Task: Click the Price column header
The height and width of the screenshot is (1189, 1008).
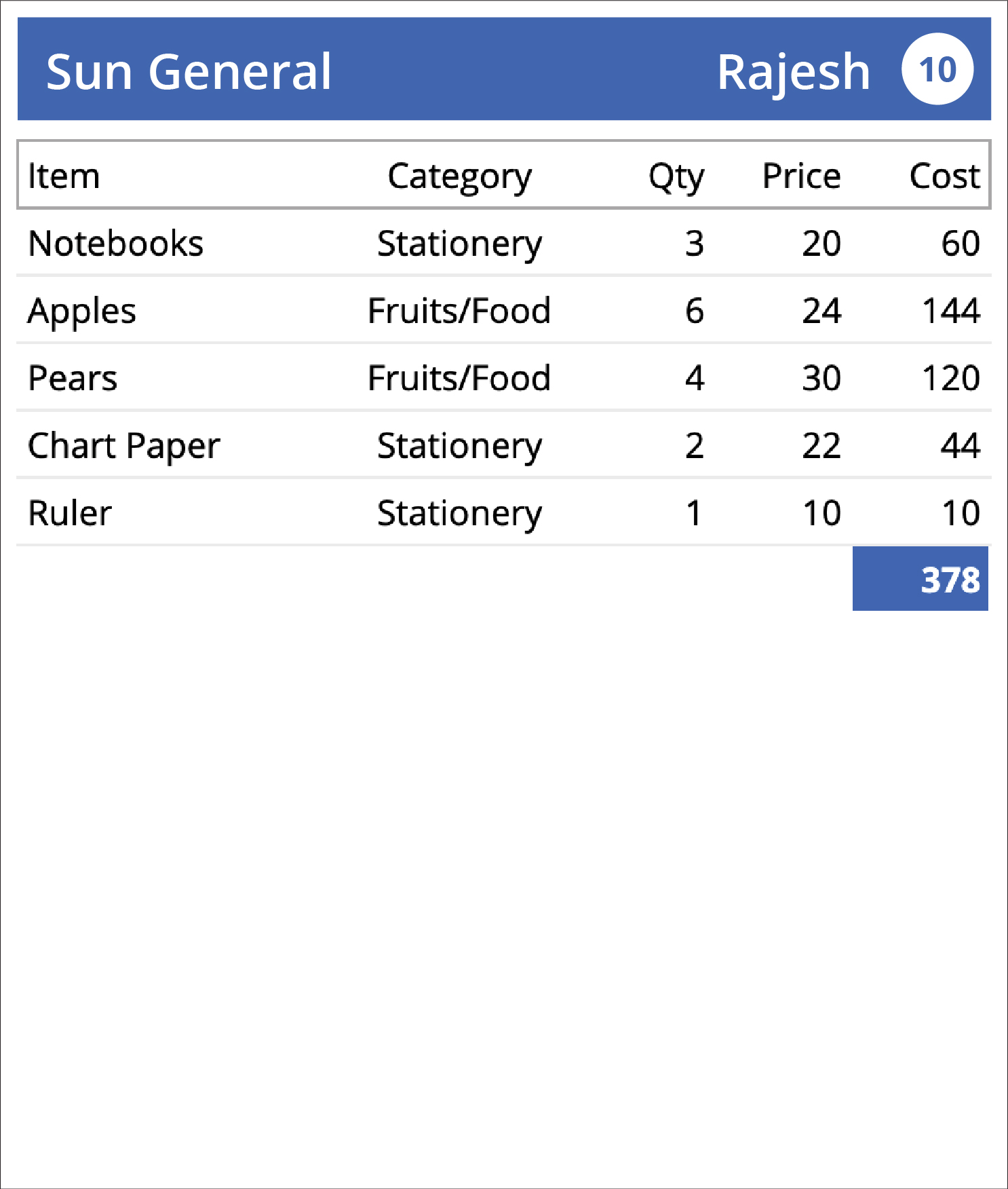Action: point(802,176)
